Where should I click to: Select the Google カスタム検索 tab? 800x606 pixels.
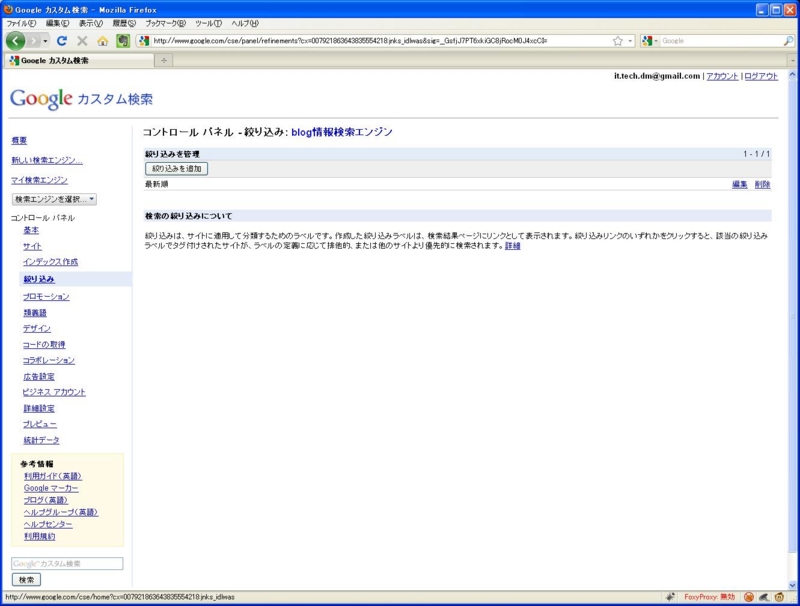click(x=80, y=60)
